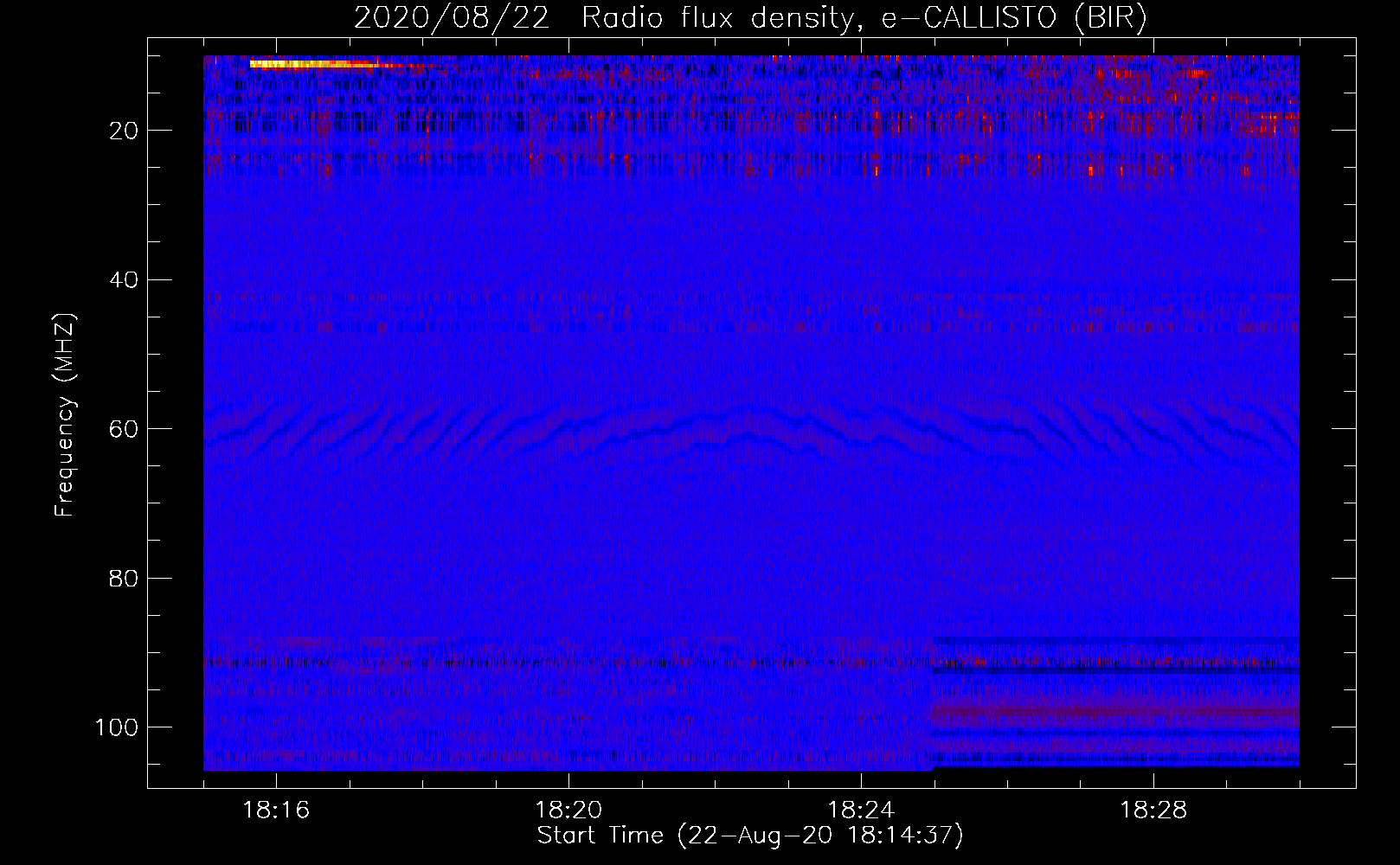Click the 80 frequency tick label
The image size is (1400, 865).
click(125, 578)
